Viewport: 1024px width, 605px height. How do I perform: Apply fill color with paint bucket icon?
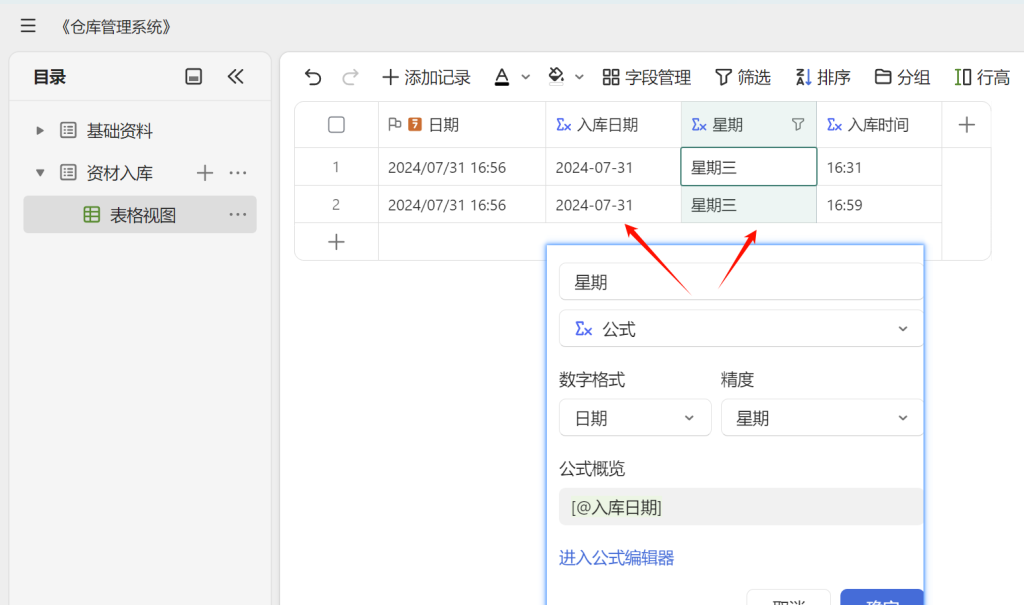556,77
